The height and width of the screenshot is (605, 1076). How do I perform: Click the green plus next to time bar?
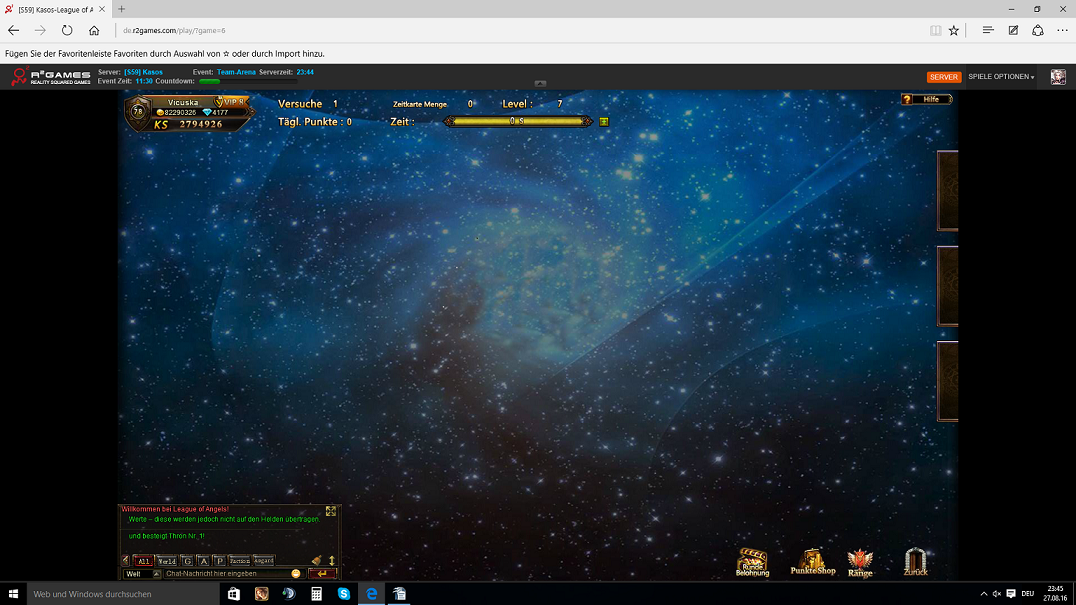(604, 121)
